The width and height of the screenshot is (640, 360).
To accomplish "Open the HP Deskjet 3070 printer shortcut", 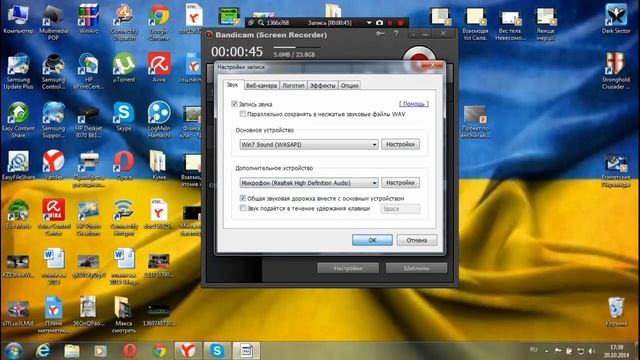I will click(x=89, y=120).
